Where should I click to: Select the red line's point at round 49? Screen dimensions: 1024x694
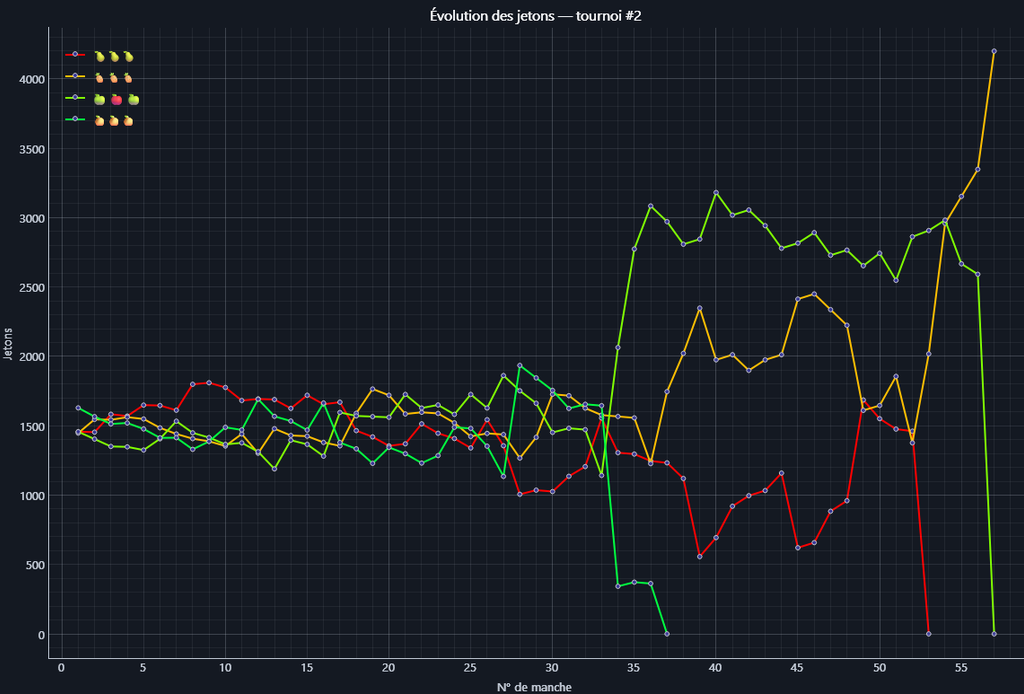[x=863, y=400]
